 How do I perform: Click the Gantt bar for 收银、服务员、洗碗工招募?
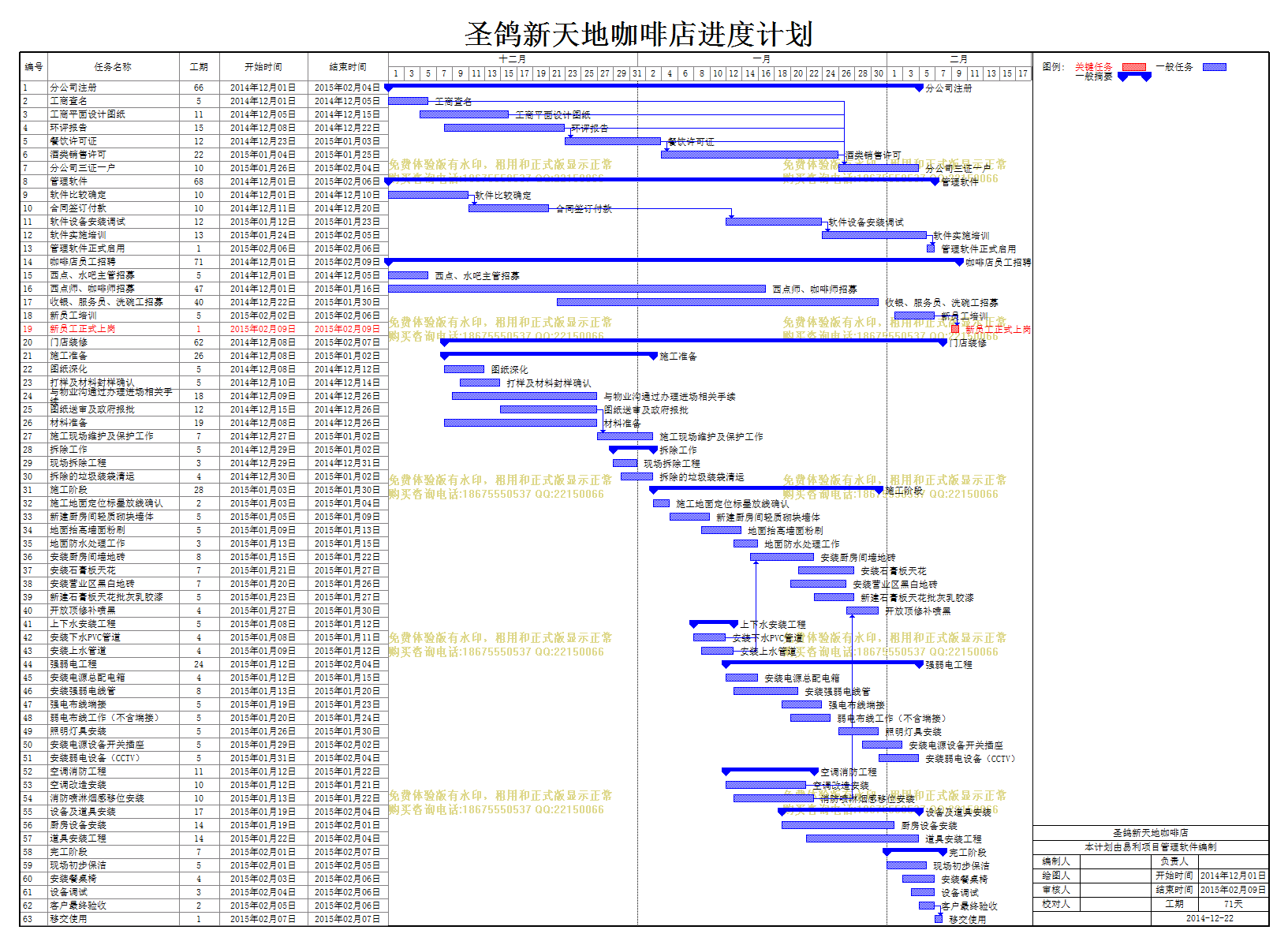pos(718,302)
